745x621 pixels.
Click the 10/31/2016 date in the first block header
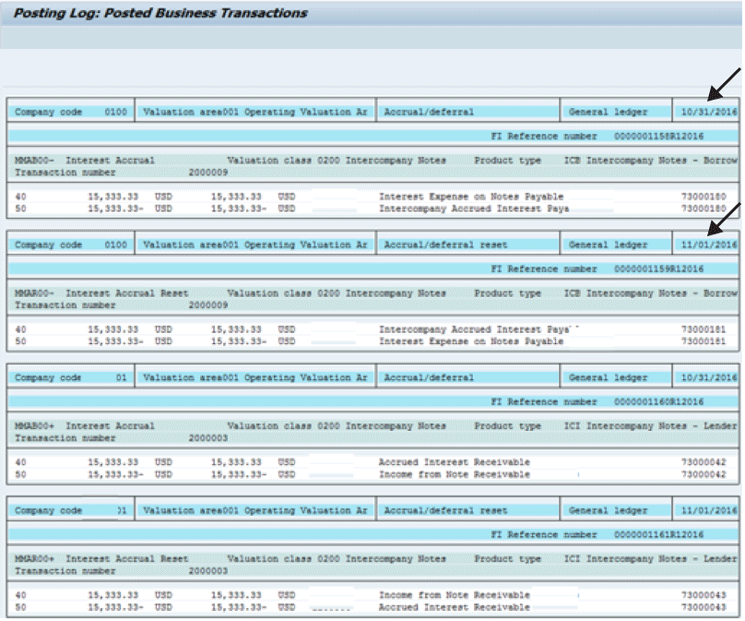pyautogui.click(x=707, y=110)
